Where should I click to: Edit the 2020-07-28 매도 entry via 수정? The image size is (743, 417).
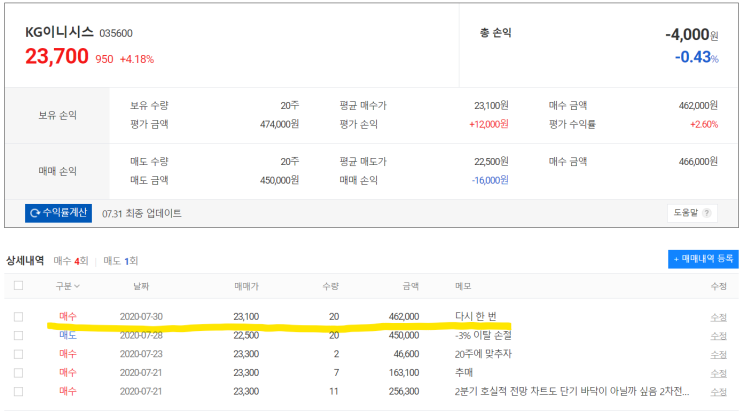coord(718,335)
